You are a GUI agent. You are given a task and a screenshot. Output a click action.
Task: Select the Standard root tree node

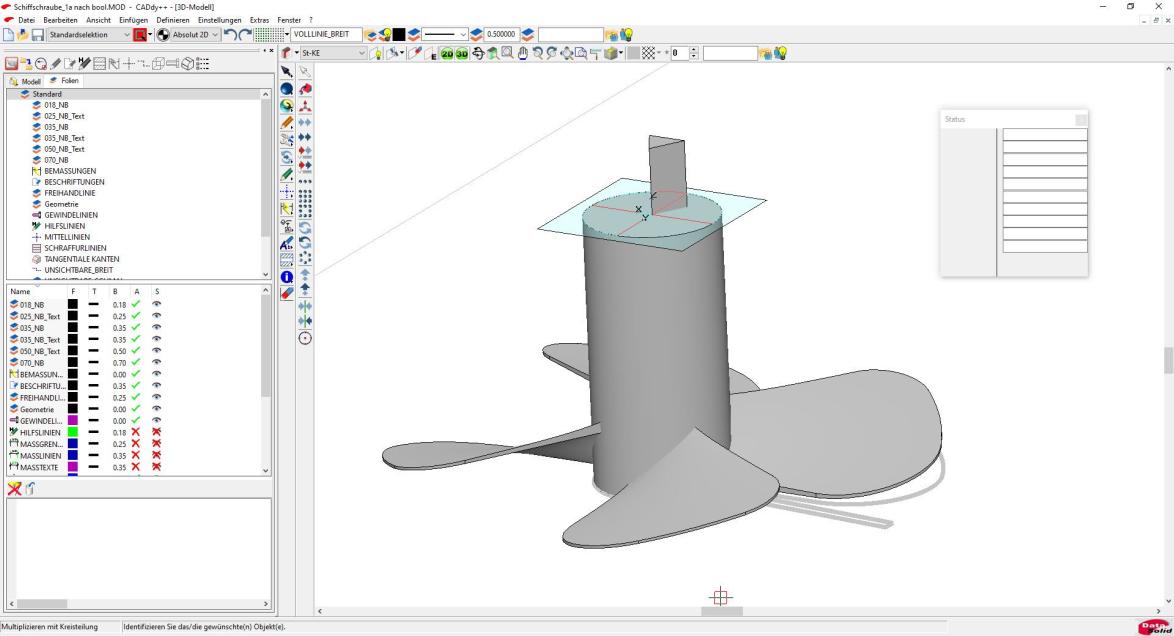pos(47,94)
